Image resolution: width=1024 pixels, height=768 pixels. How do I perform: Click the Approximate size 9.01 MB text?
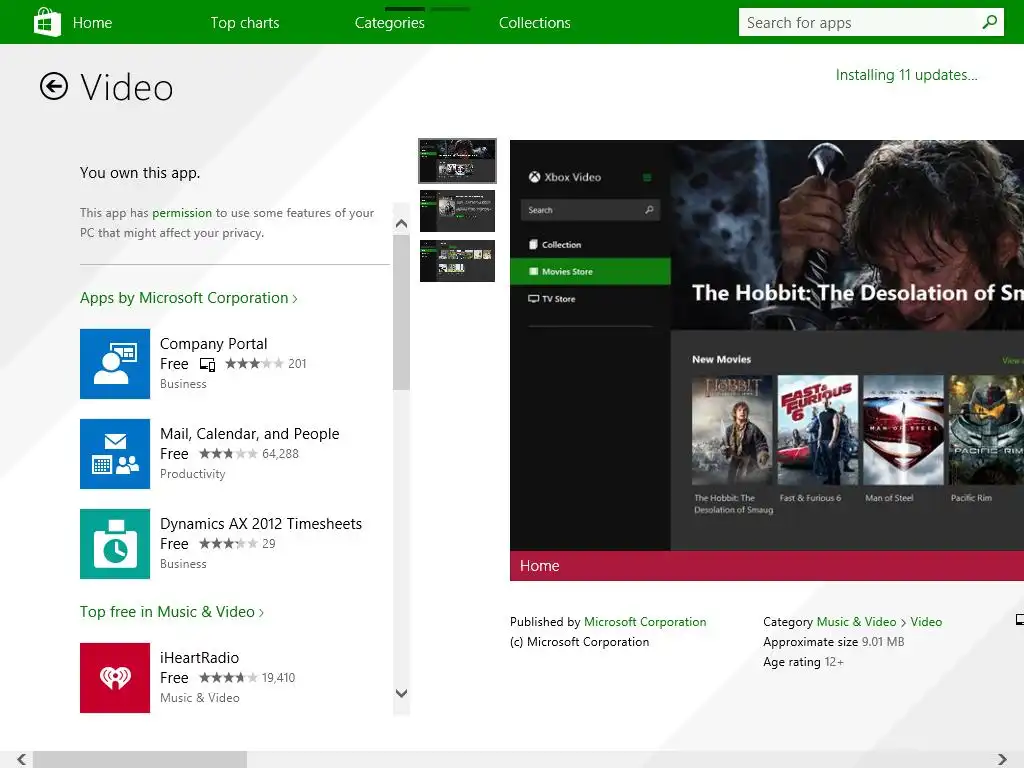click(x=834, y=642)
